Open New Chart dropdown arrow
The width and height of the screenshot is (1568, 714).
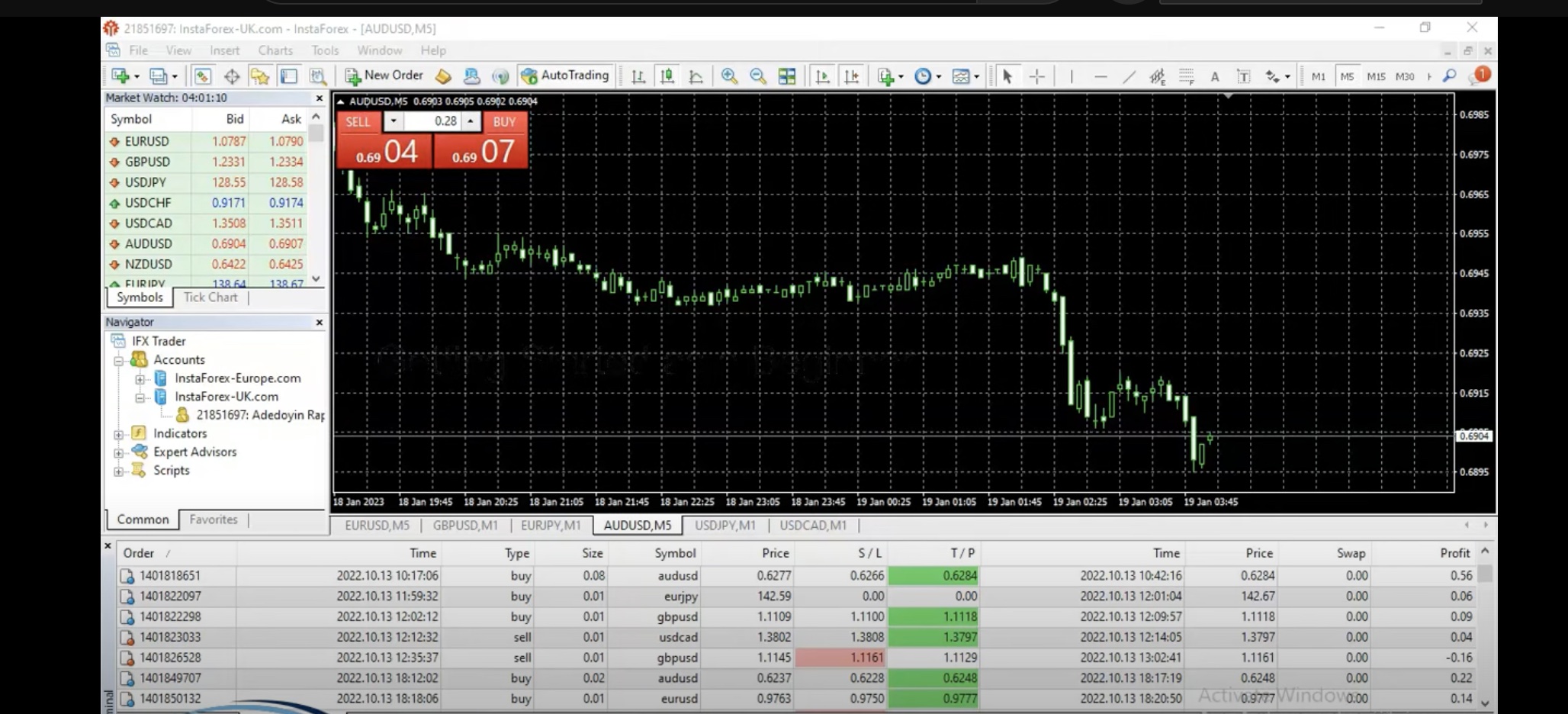137,77
